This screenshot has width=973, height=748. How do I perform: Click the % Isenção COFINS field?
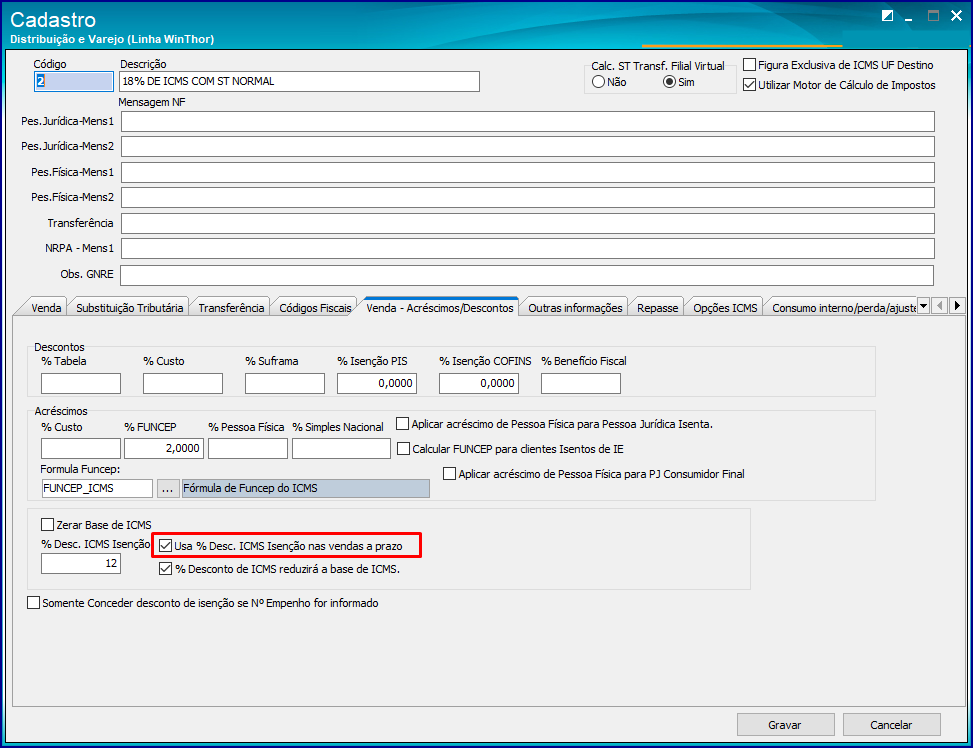479,384
